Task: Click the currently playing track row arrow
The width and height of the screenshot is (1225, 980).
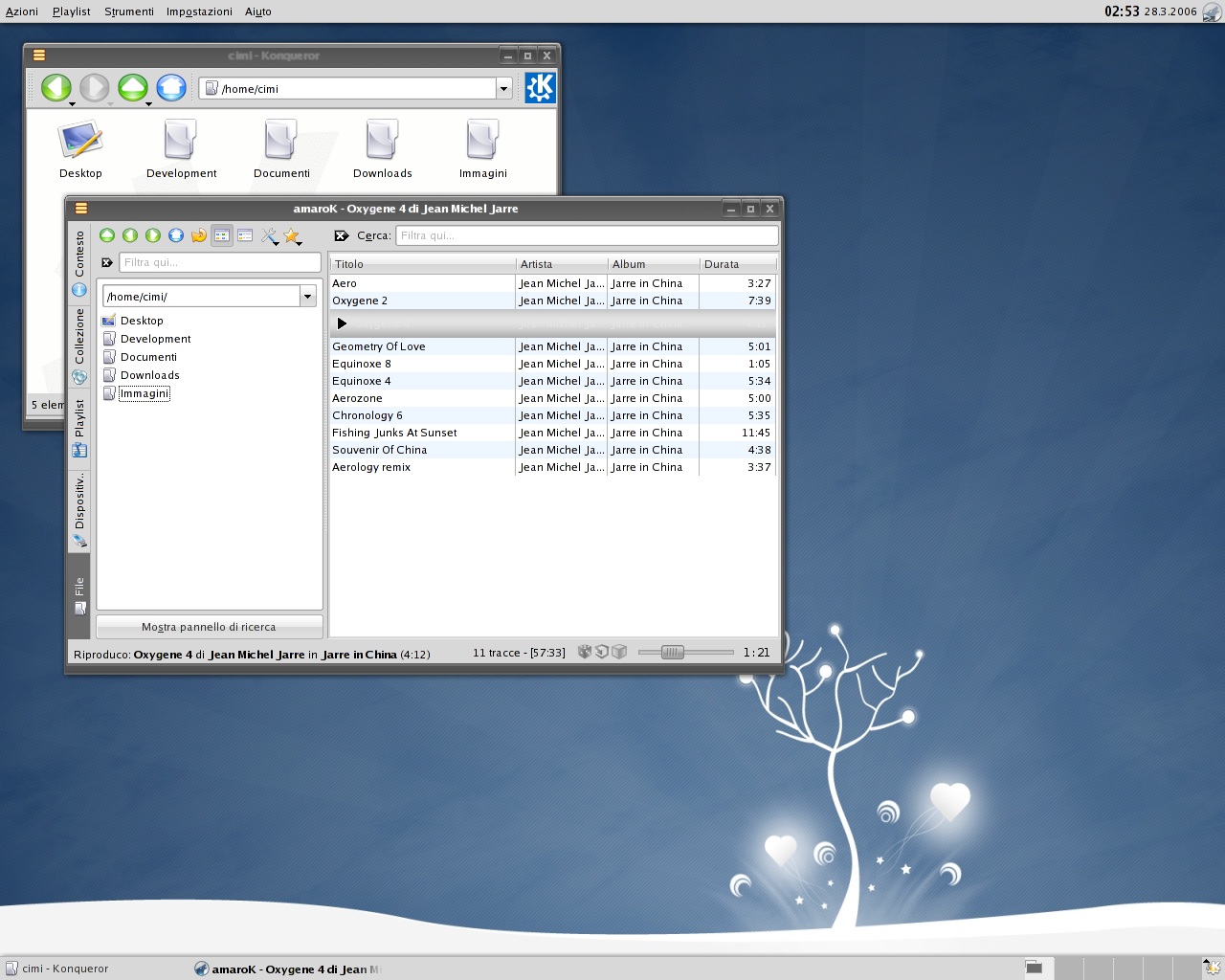Action: [x=342, y=323]
